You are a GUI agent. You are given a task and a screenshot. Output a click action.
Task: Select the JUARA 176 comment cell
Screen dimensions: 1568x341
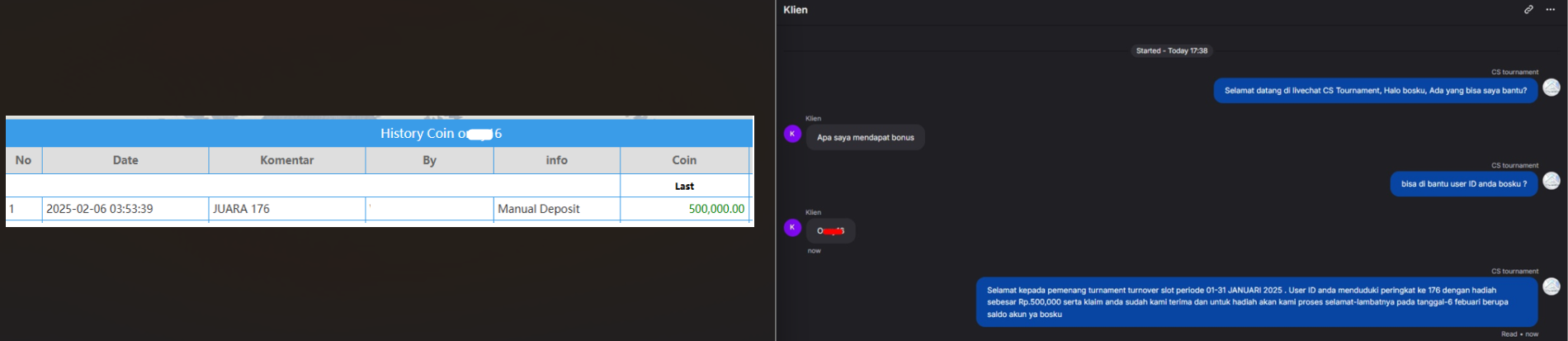click(241, 209)
